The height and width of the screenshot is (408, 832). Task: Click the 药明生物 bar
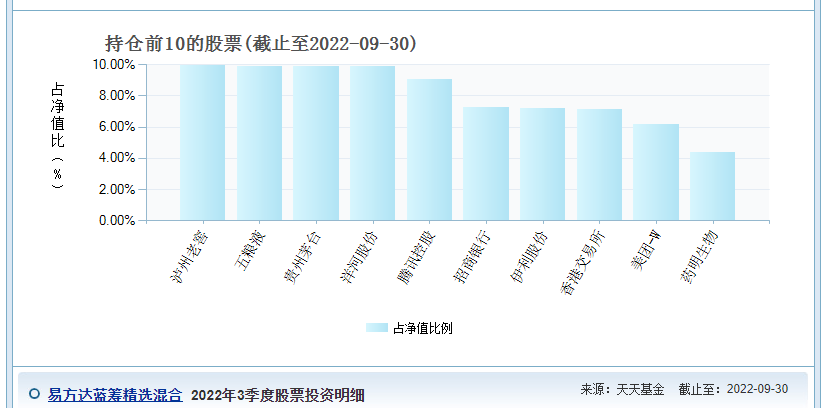[712, 186]
